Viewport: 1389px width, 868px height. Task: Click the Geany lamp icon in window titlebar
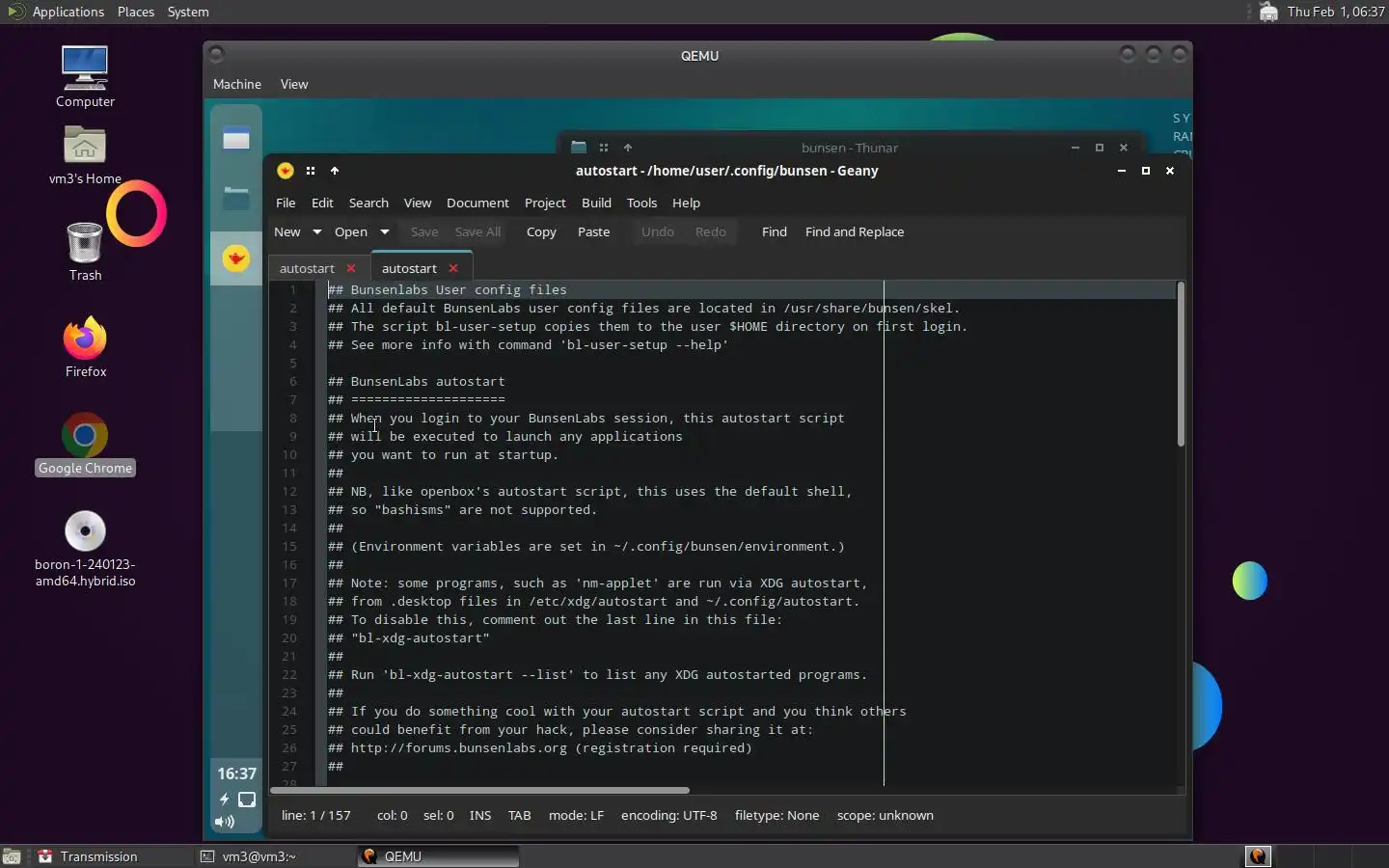[286, 171]
